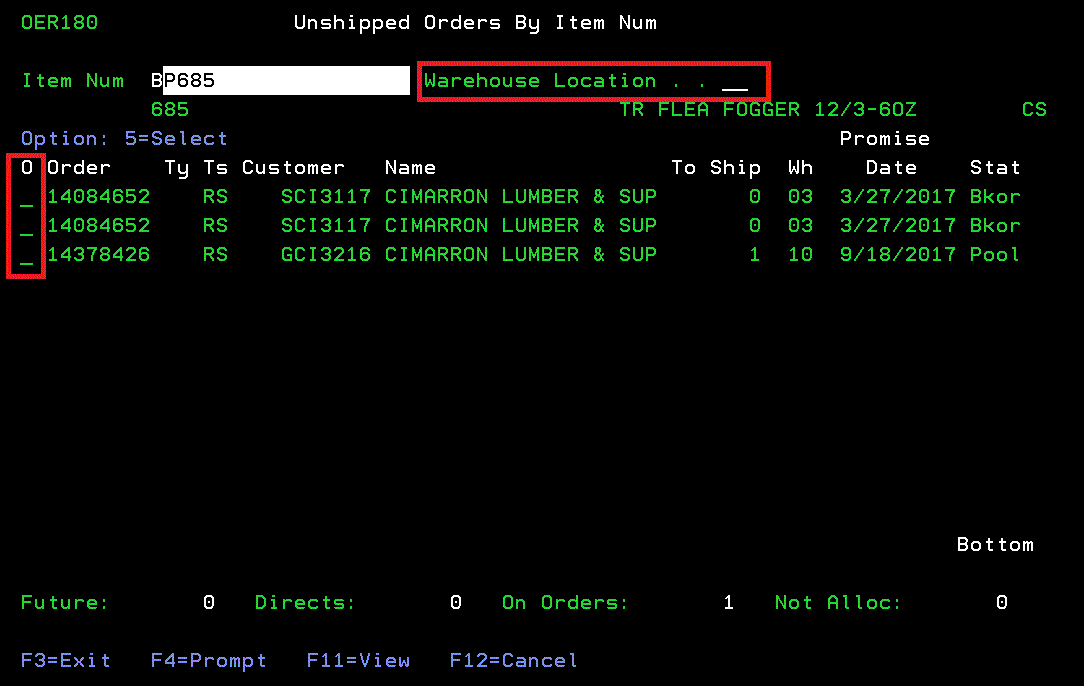Click option field in first order row
This screenshot has width=1084, height=686.
[x=27, y=197]
